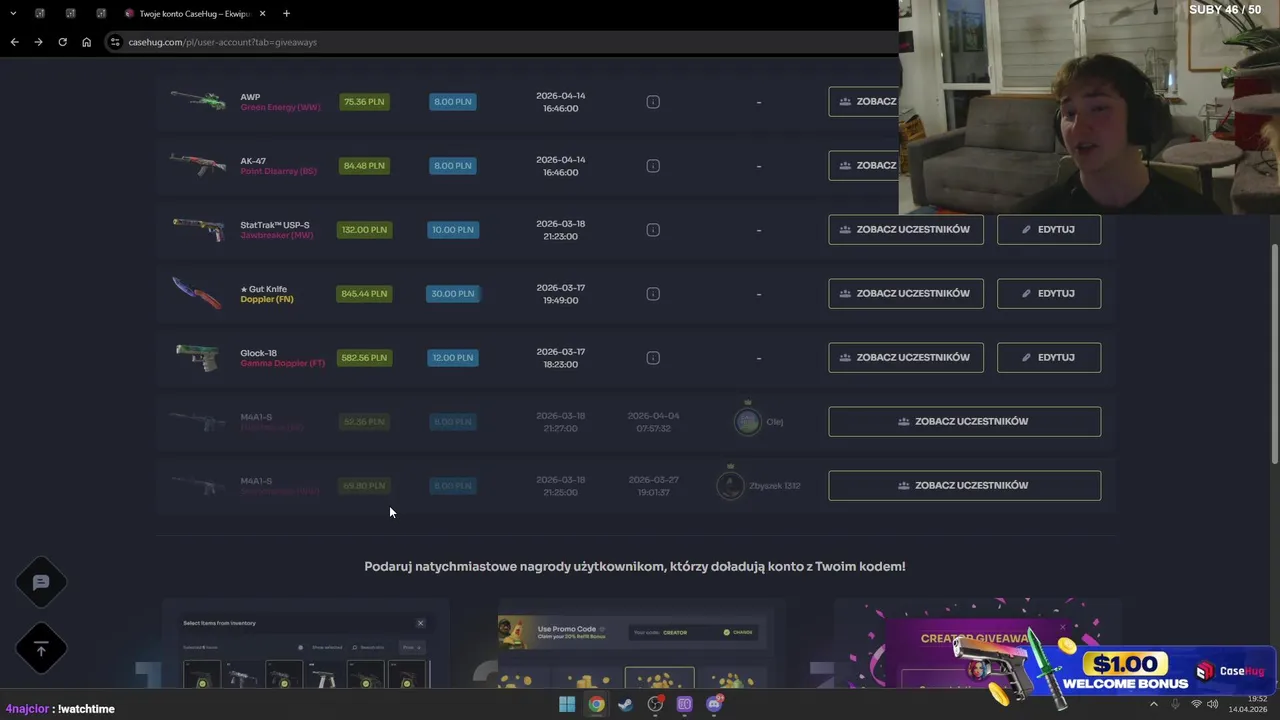This screenshot has height=720, width=1280.
Task: Click the 84.48 PLN price badge
Action: coord(364,166)
